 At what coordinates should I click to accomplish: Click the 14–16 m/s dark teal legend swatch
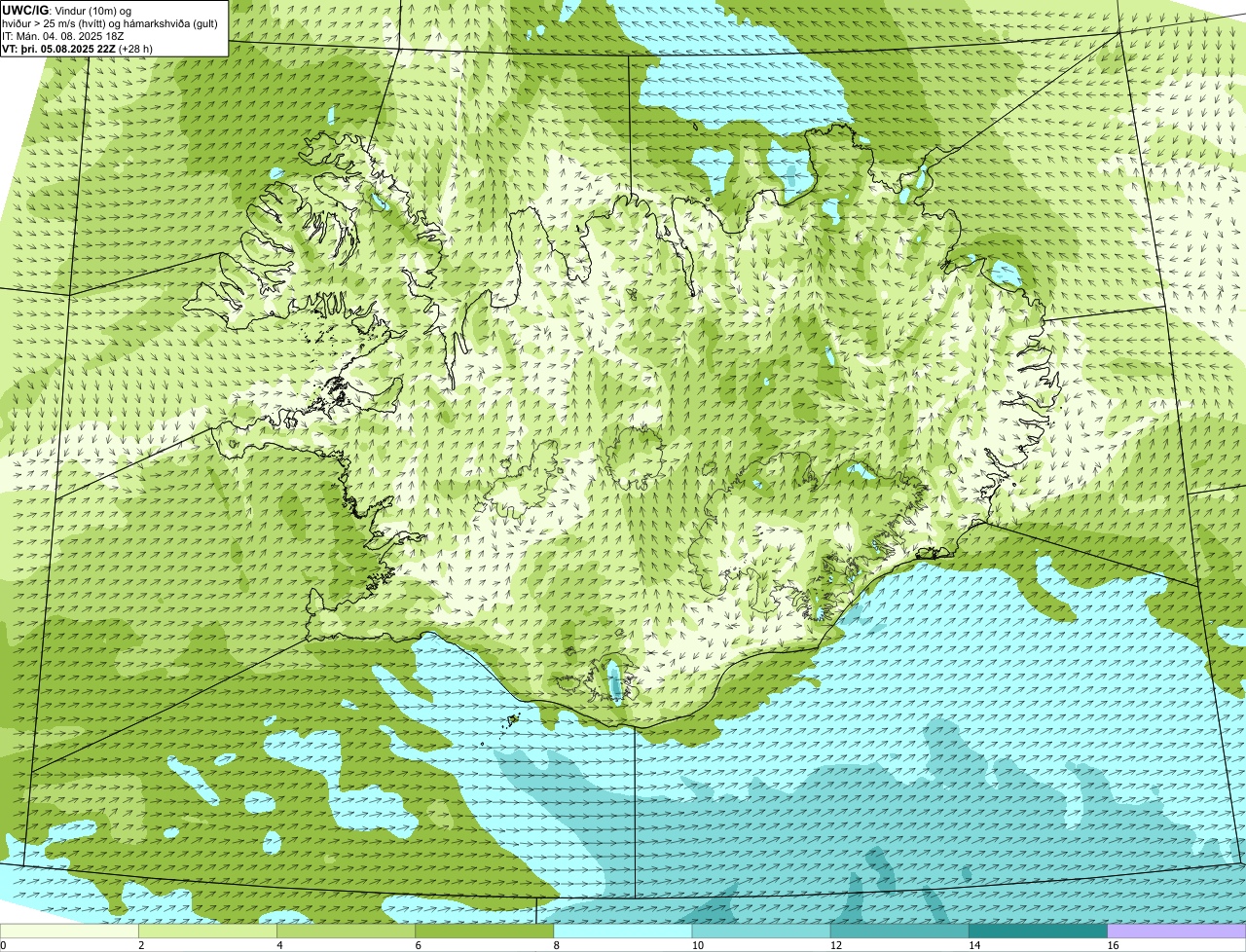coord(1038,931)
